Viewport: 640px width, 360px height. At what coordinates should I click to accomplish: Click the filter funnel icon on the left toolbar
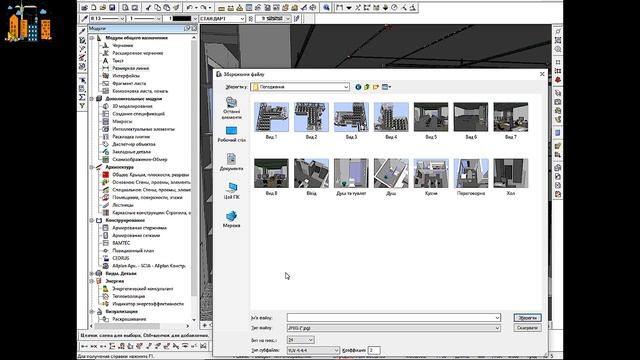(x=82, y=106)
